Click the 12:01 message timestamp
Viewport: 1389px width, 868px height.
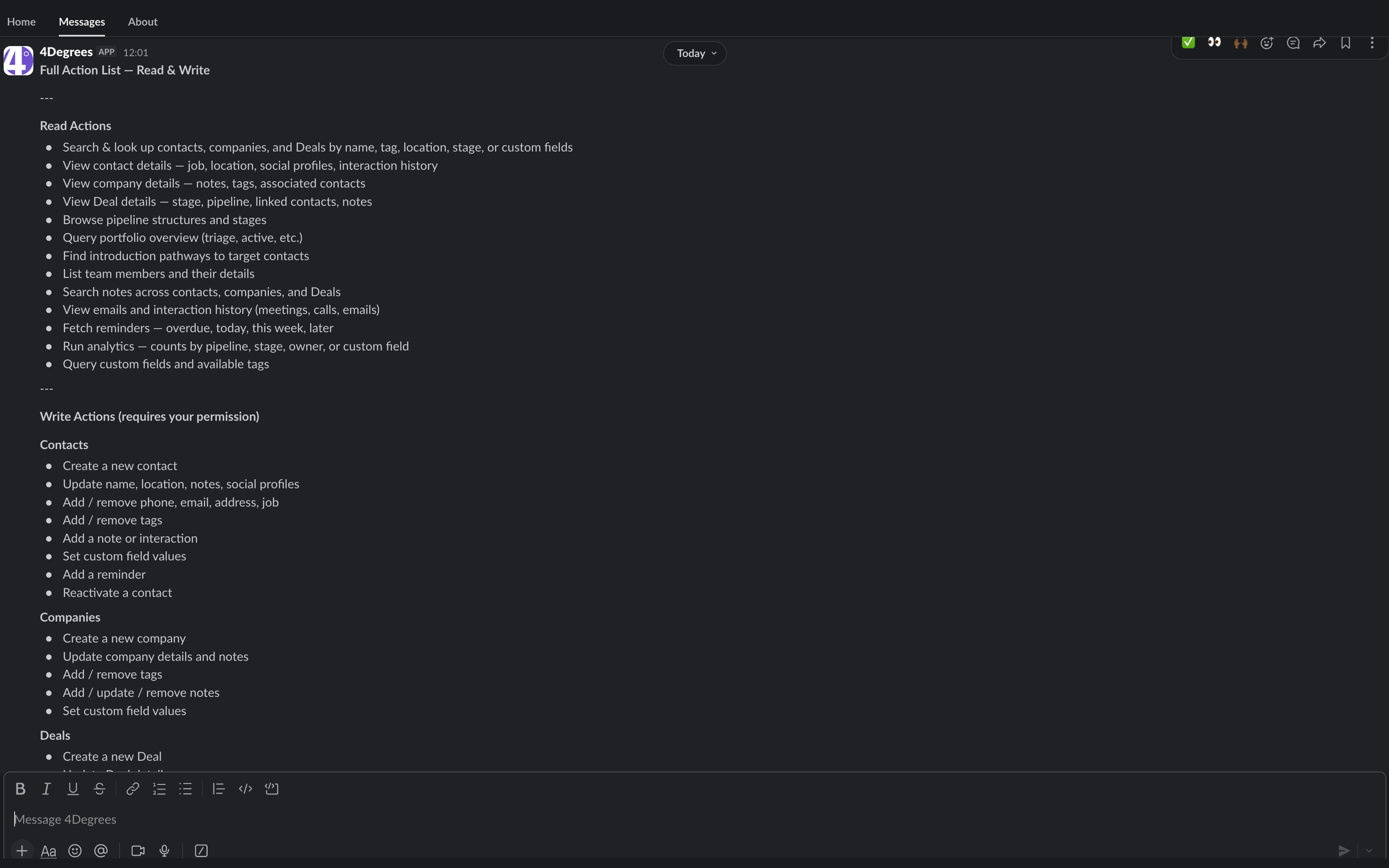pyautogui.click(x=136, y=52)
